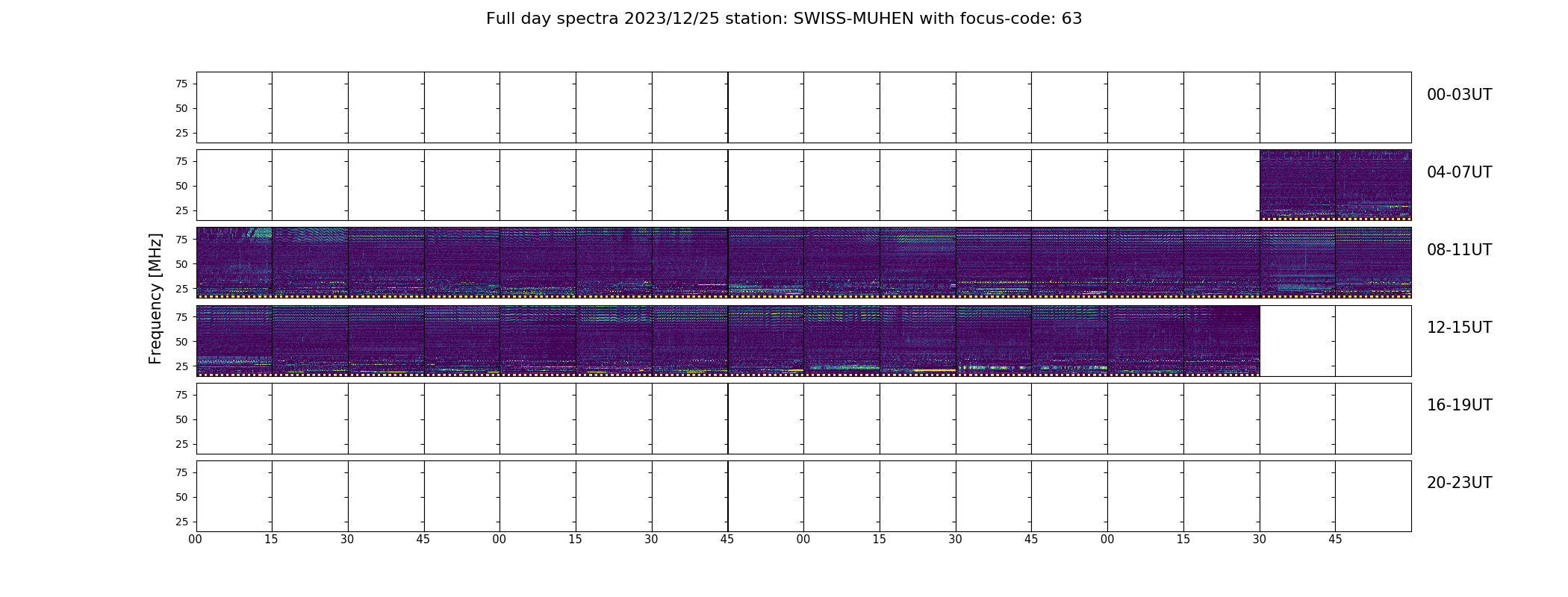Screen dimensions: 1568x597
Task: Click the 50 tick of the 20-23UT row
Action: click(181, 497)
